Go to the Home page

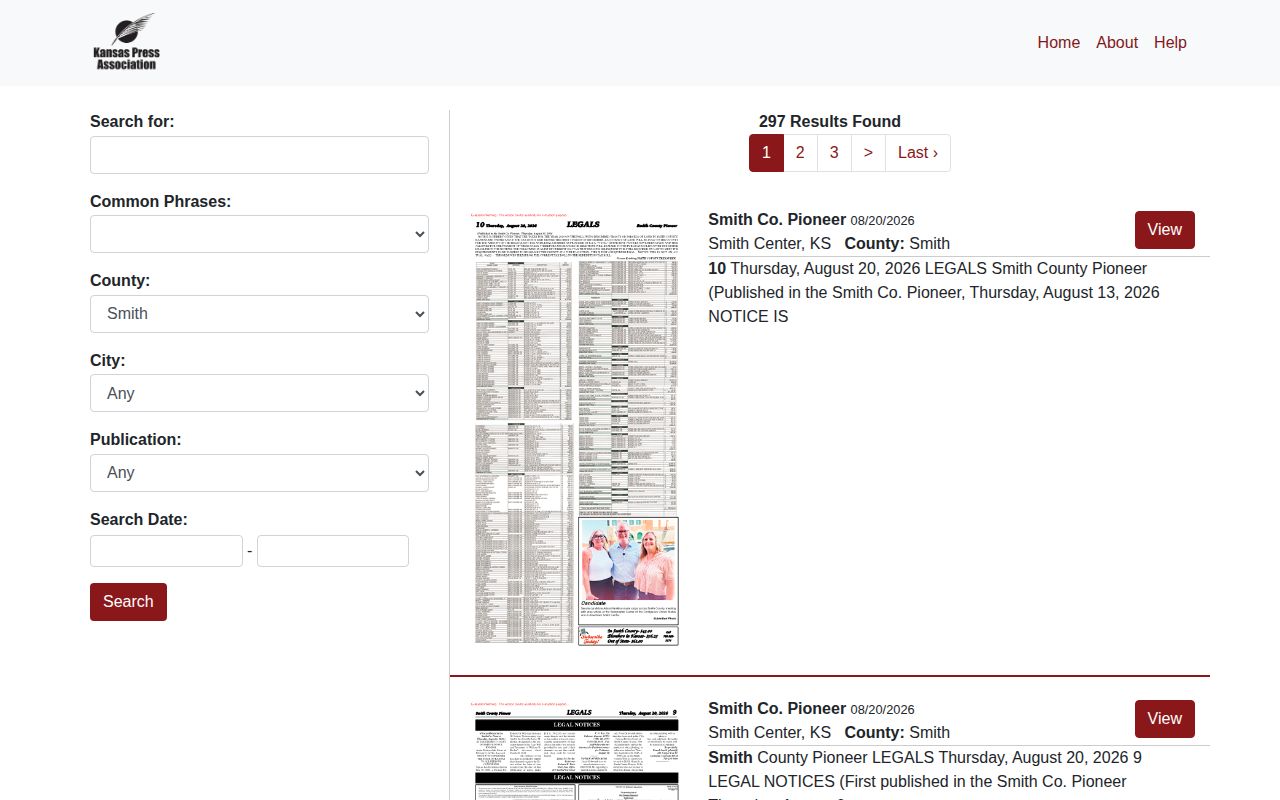click(1058, 42)
